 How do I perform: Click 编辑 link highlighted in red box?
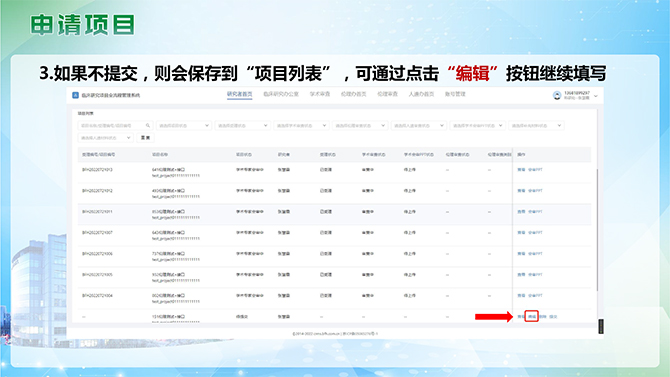point(532,317)
